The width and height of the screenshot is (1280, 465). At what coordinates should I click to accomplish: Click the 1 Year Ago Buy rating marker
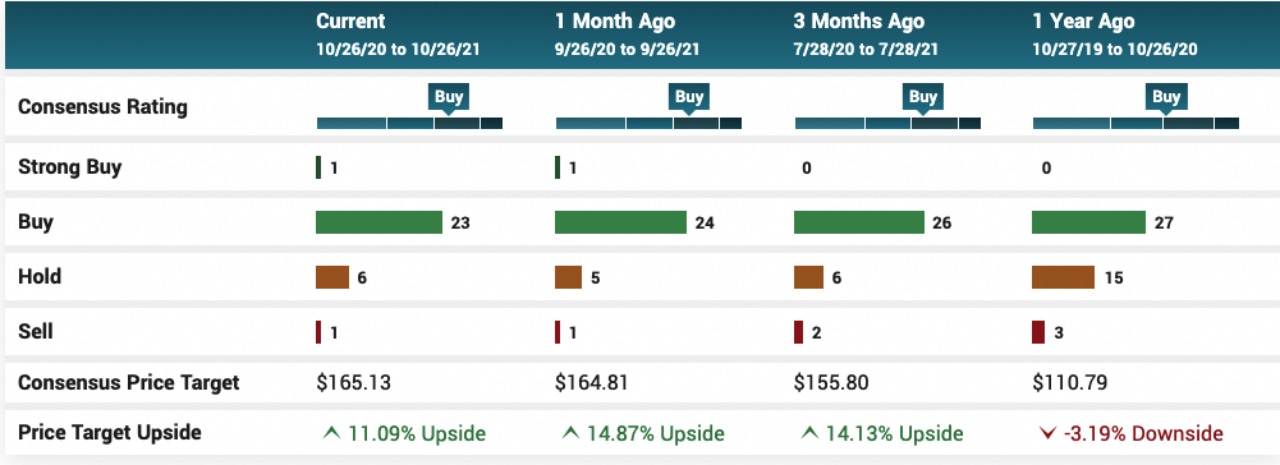[1166, 97]
